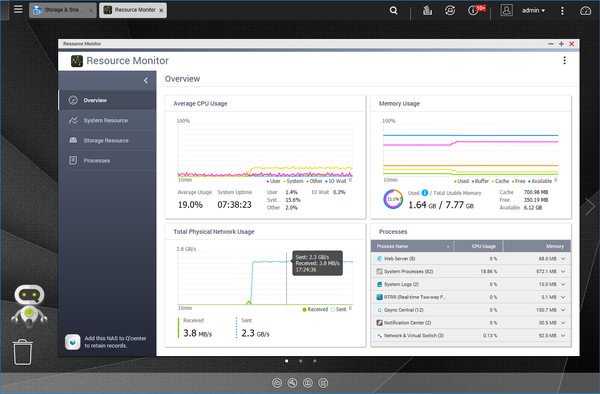
Task: Select the third desktop page dot
Action: pyautogui.click(x=315, y=361)
